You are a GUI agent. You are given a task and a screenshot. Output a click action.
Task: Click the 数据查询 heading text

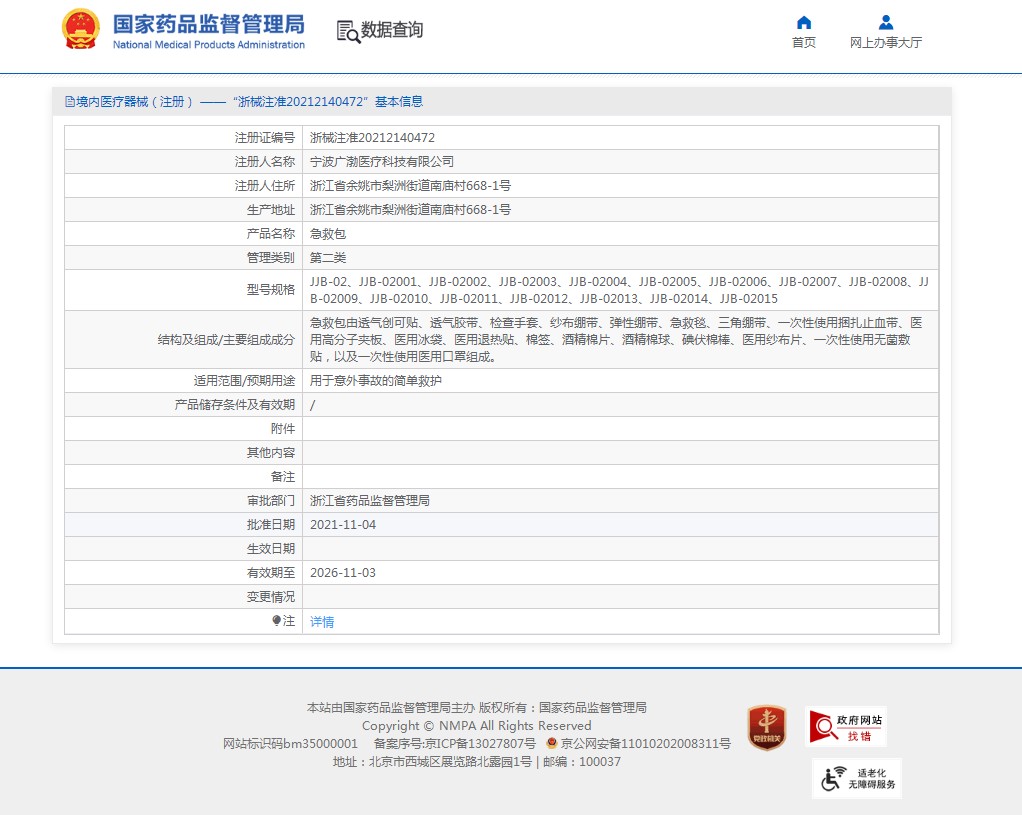[x=392, y=30]
